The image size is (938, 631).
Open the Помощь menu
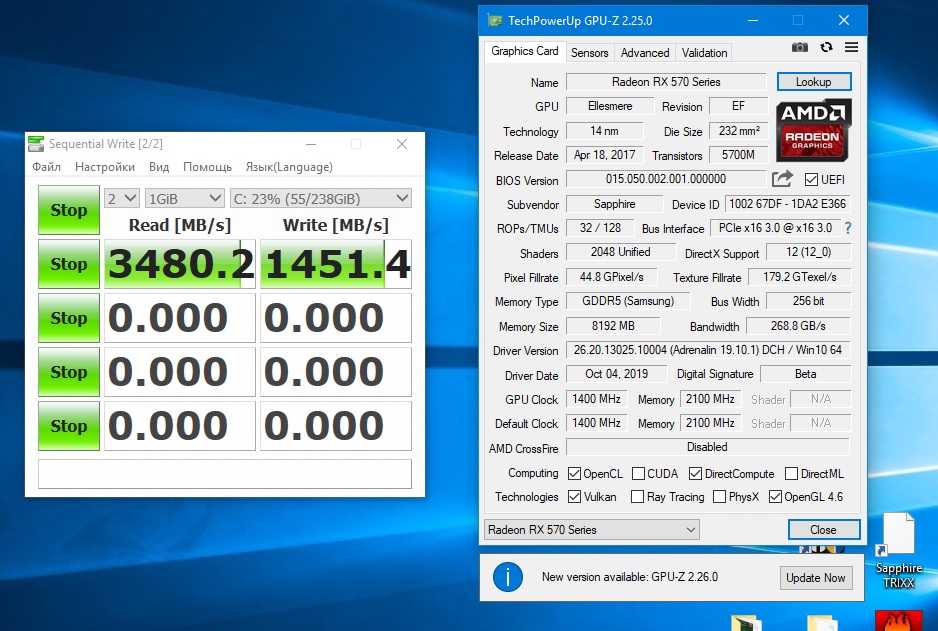click(x=207, y=167)
